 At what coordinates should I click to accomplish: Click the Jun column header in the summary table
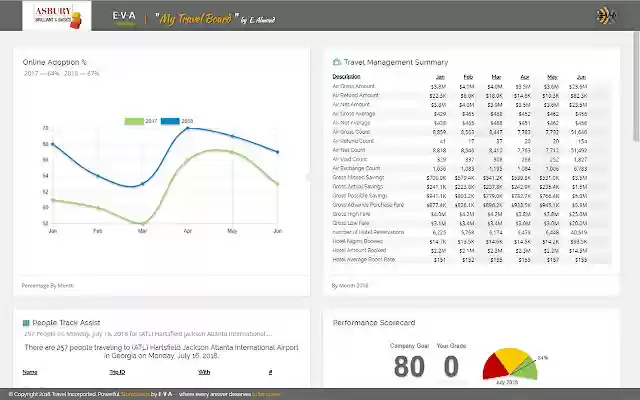[581, 77]
